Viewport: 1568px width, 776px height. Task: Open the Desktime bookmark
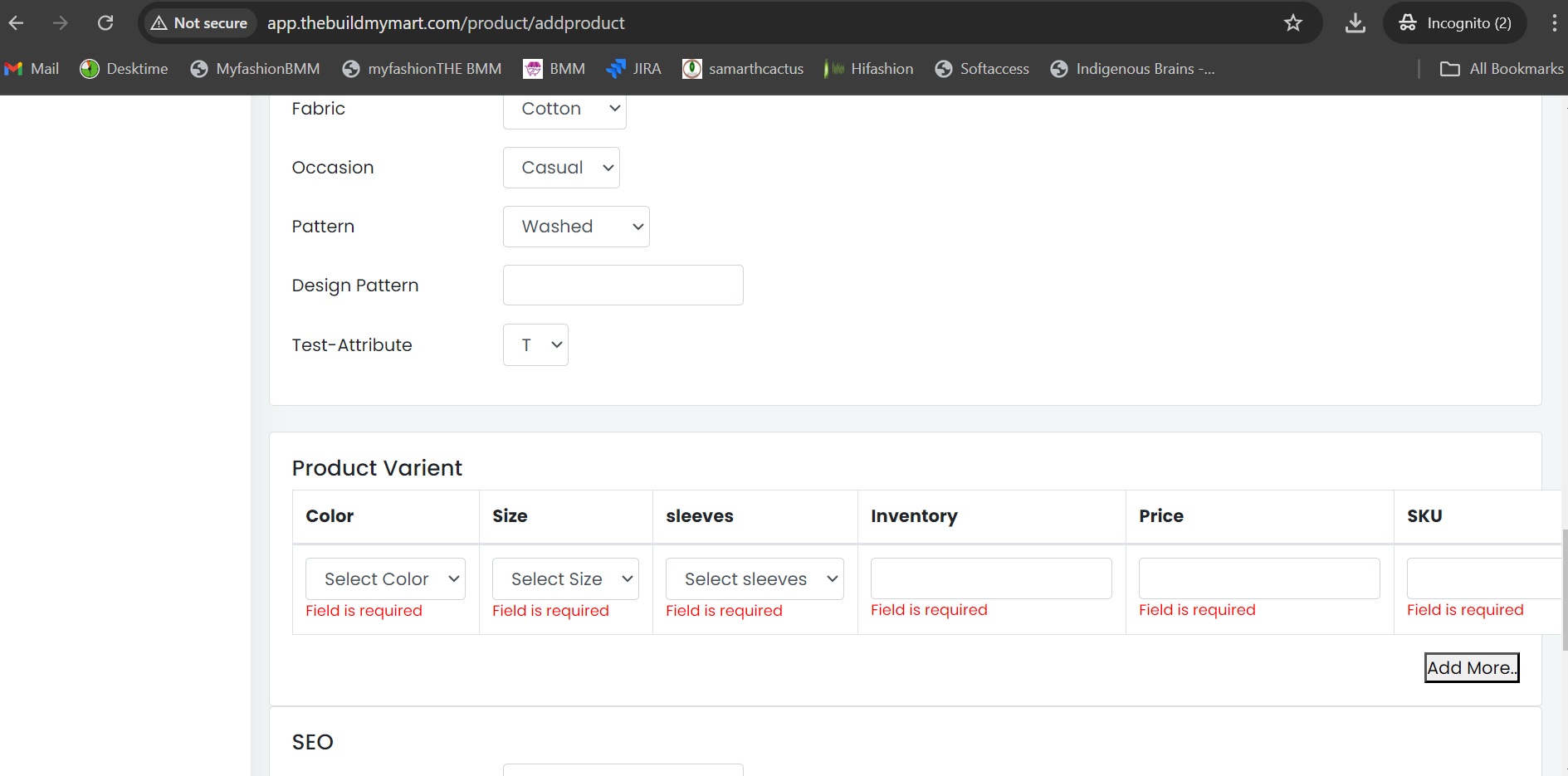(125, 69)
